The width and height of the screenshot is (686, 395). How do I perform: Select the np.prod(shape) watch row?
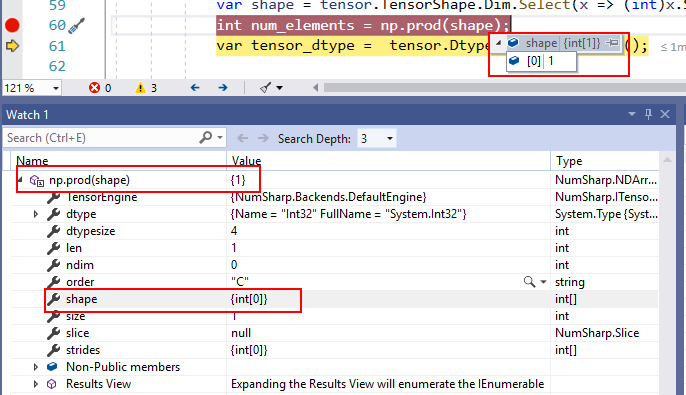335,180
